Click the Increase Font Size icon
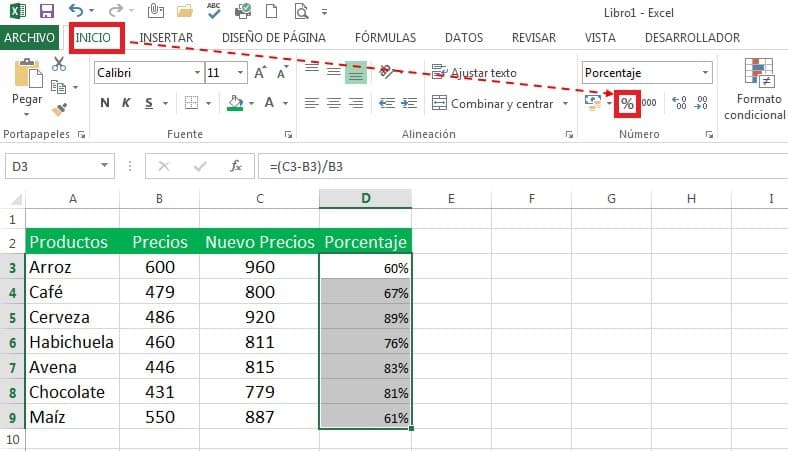This screenshot has height=451, width=788. tap(260, 73)
